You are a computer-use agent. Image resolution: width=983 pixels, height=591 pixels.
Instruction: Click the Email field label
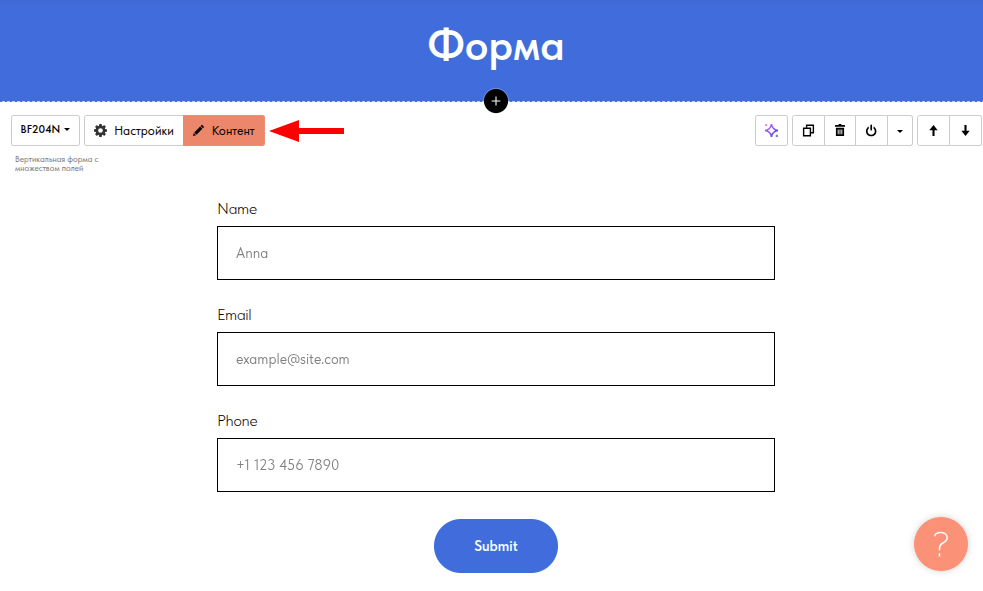coord(234,315)
